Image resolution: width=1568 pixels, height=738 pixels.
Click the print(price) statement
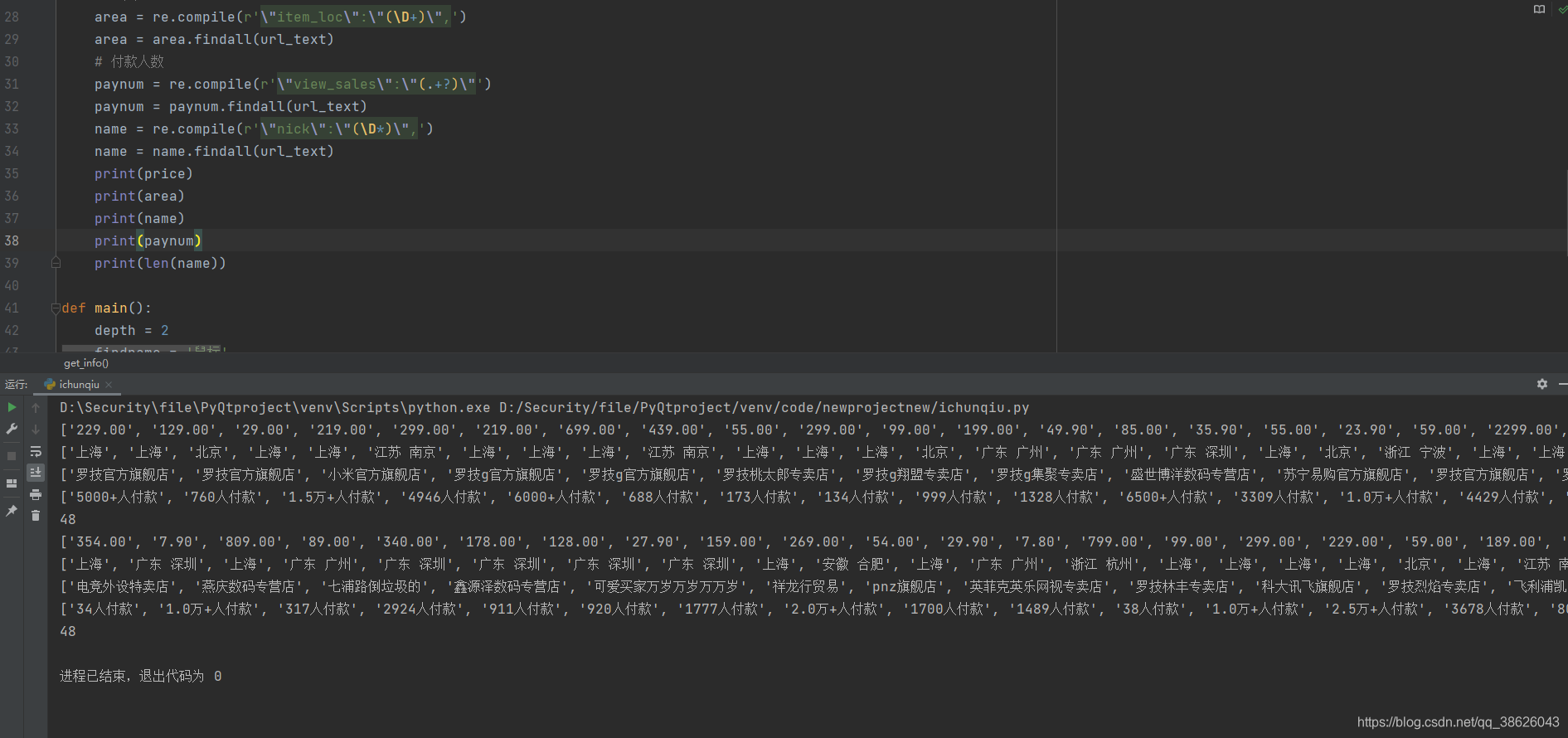[143, 173]
